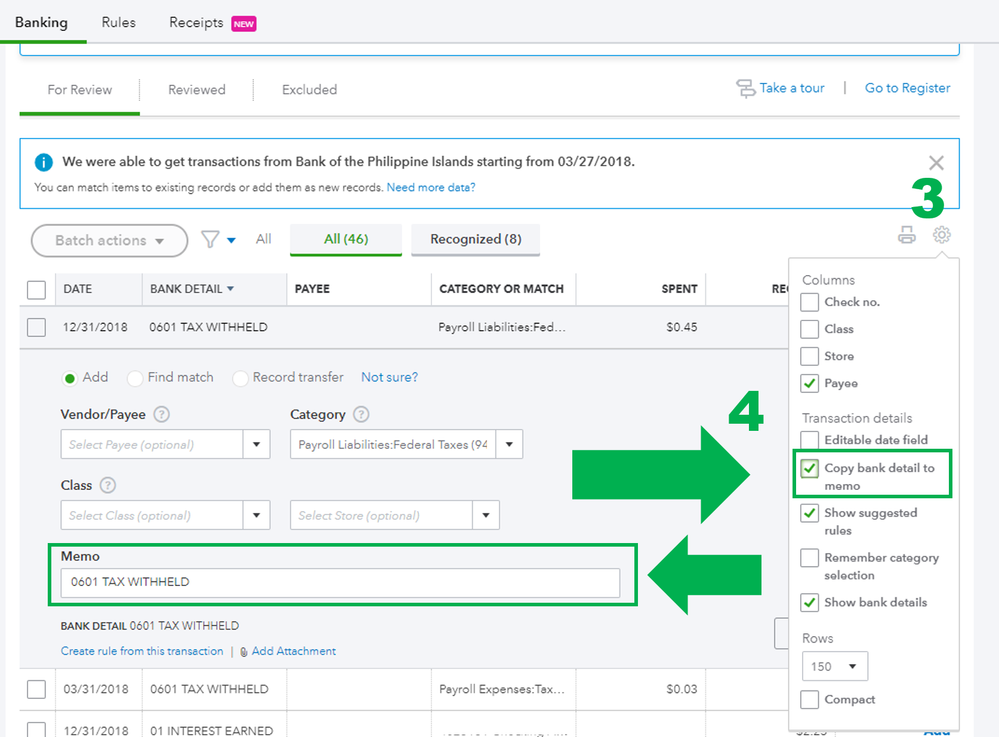The width and height of the screenshot is (999, 737).
Task: Open the For Review tab
Action: coord(80,90)
